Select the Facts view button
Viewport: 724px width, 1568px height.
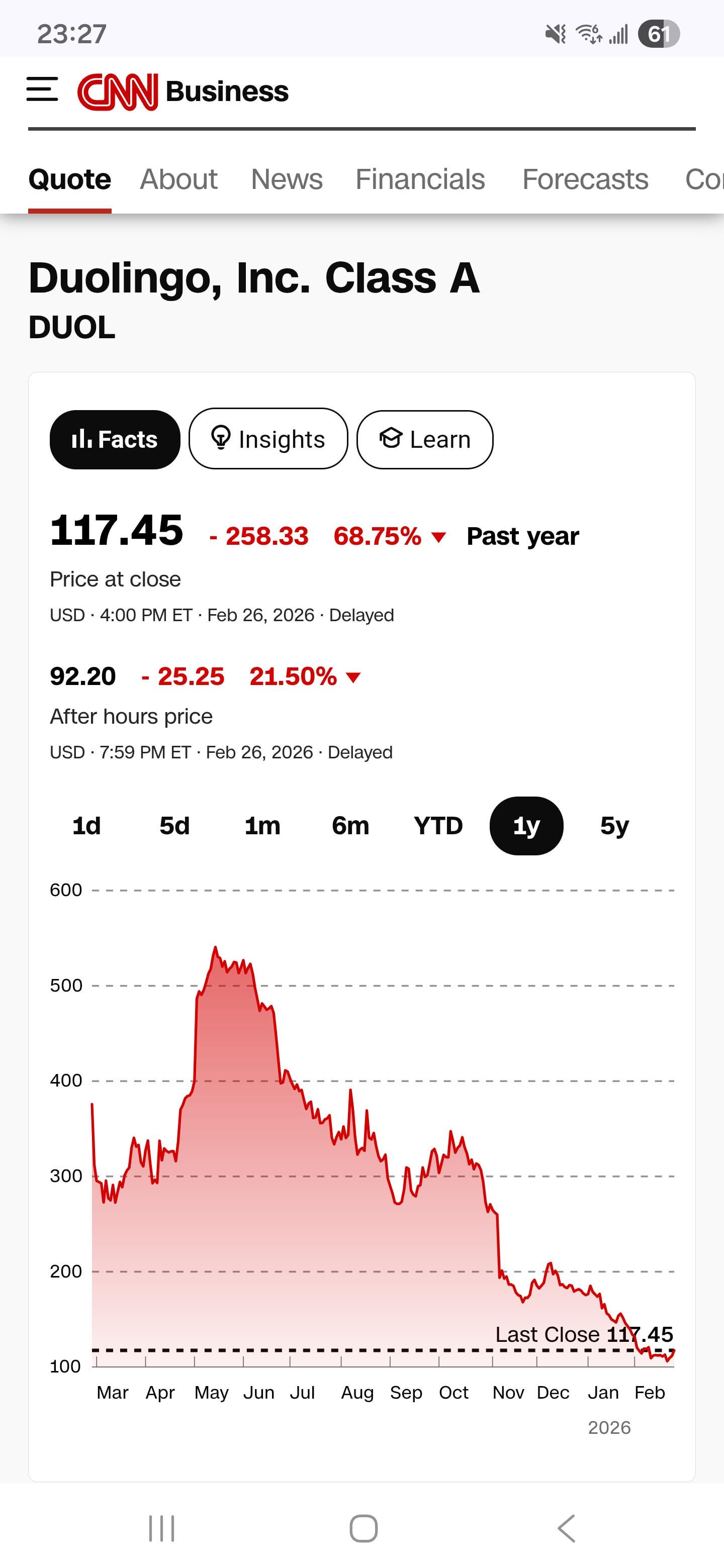(x=115, y=439)
